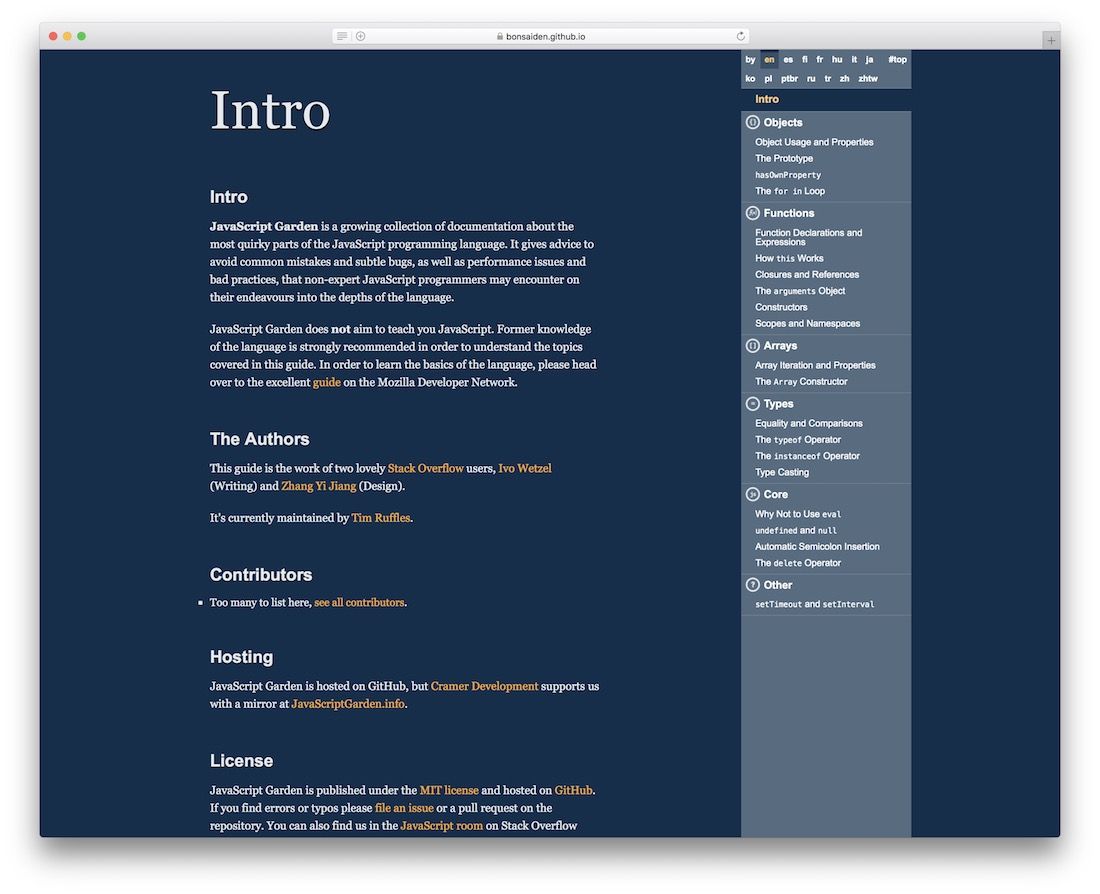
Task: Click 'see all contributors' link
Action: 359,602
